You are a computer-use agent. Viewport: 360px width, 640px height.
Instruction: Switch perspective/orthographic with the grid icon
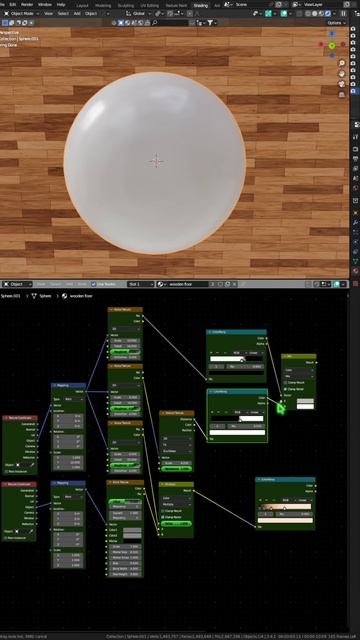(x=342, y=94)
